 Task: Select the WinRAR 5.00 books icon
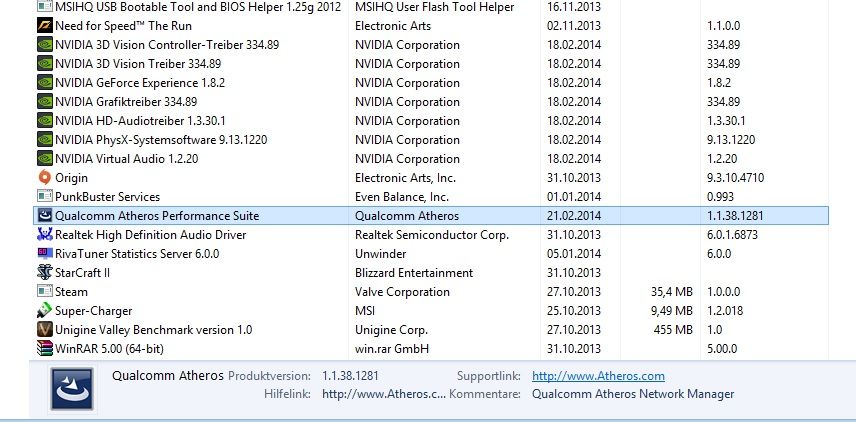[x=45, y=348]
